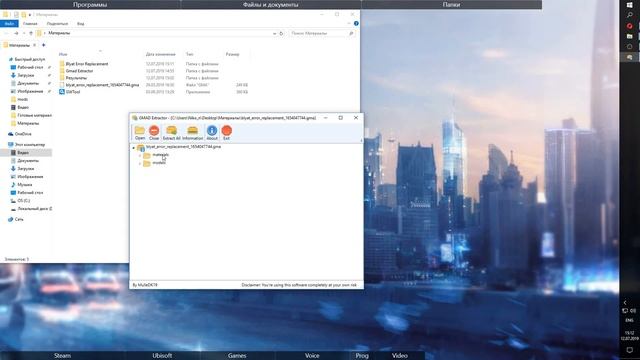The height and width of the screenshot is (360, 640).
Task: Go up one folder level in File Explorer
Action: pos(31,33)
